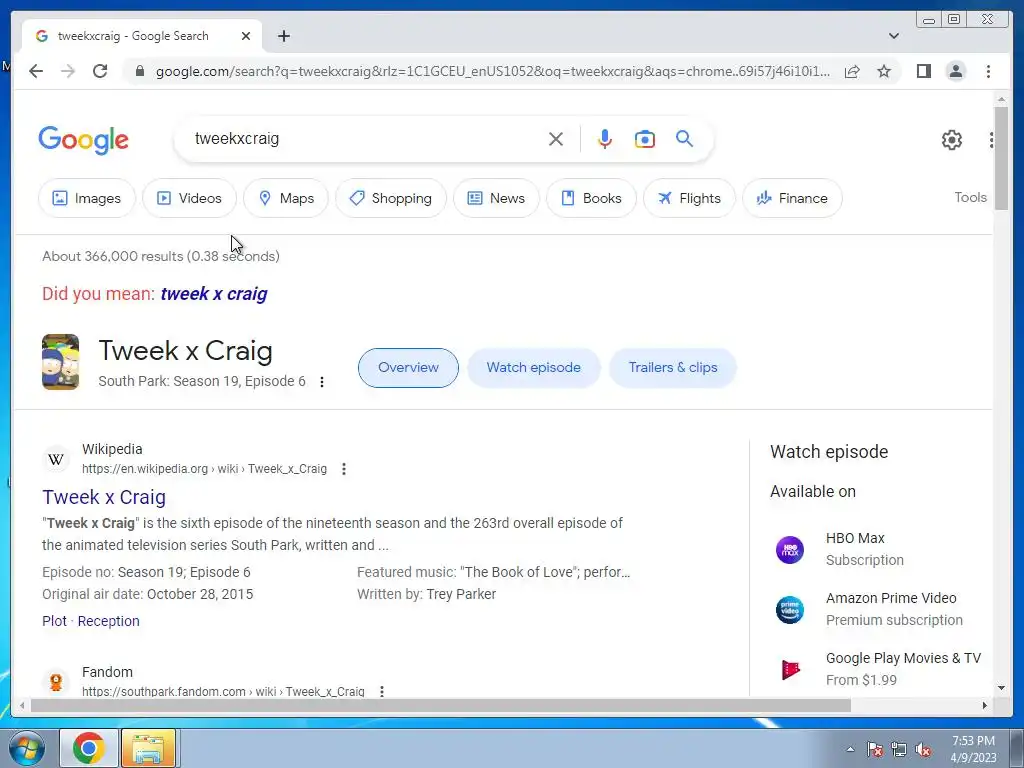Image resolution: width=1024 pixels, height=768 pixels.
Task: Click the muted volume tray icon
Action: 923,750
